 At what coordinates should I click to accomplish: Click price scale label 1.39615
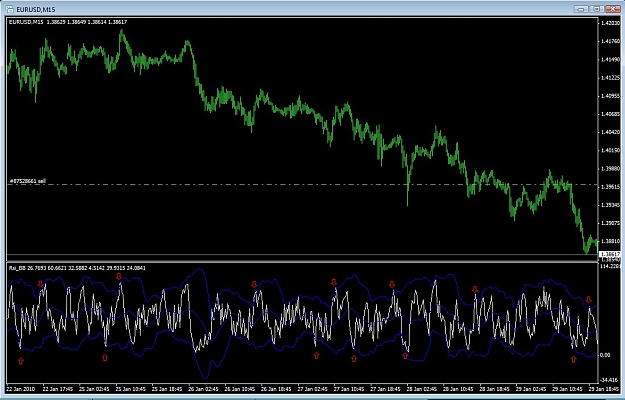[x=610, y=187]
